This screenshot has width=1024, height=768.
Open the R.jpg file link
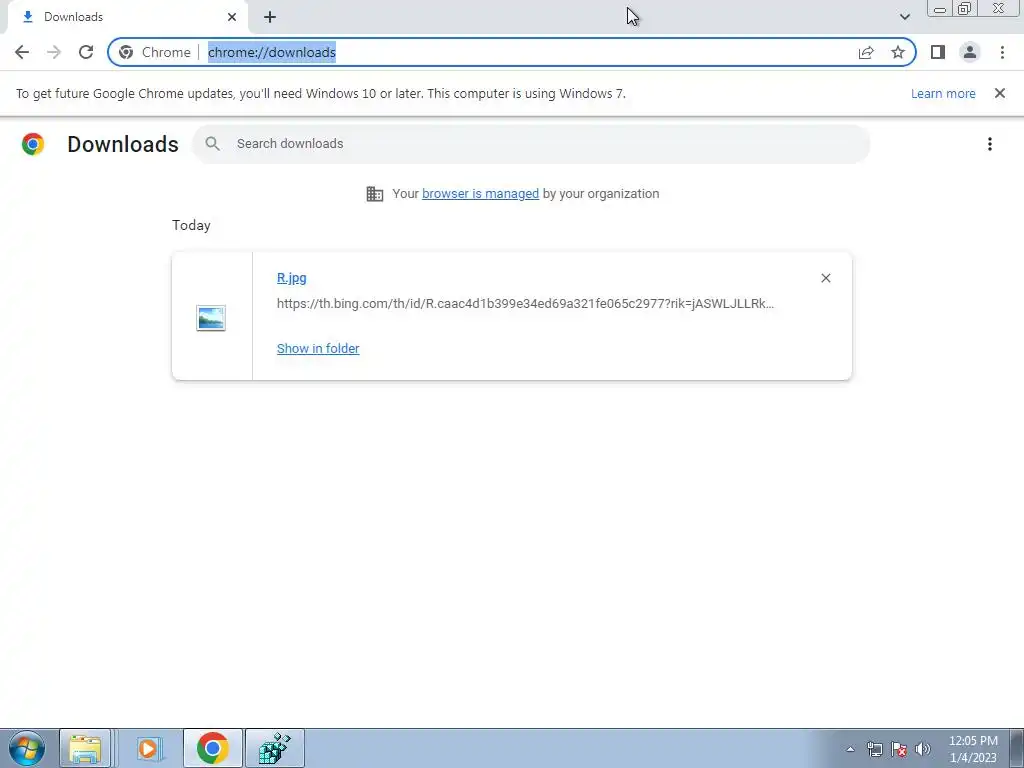coord(291,278)
